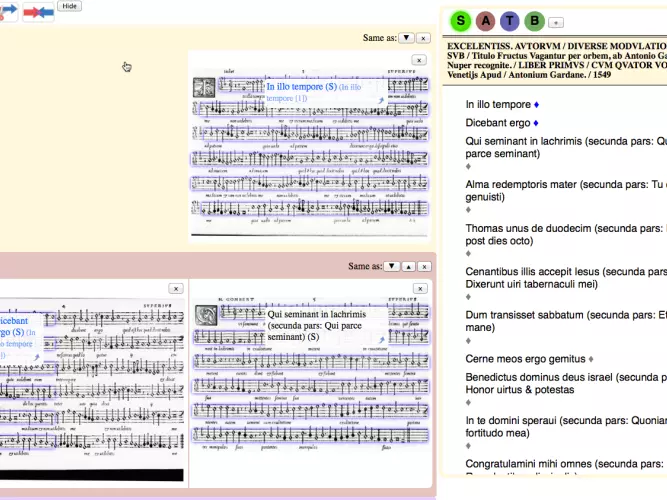Click grey diamond under Qui seminant entry

tap(468, 166)
